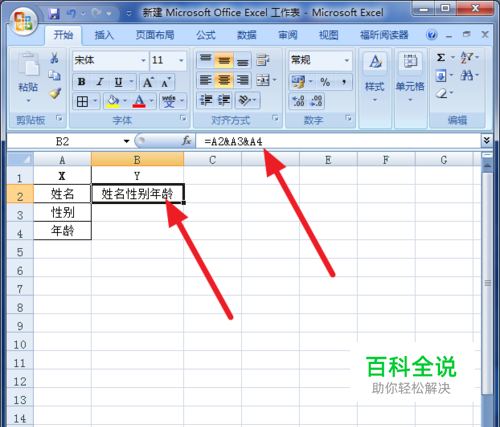This screenshot has height=427, width=500.
Task: Increase indent of cell contents
Action: click(x=224, y=100)
